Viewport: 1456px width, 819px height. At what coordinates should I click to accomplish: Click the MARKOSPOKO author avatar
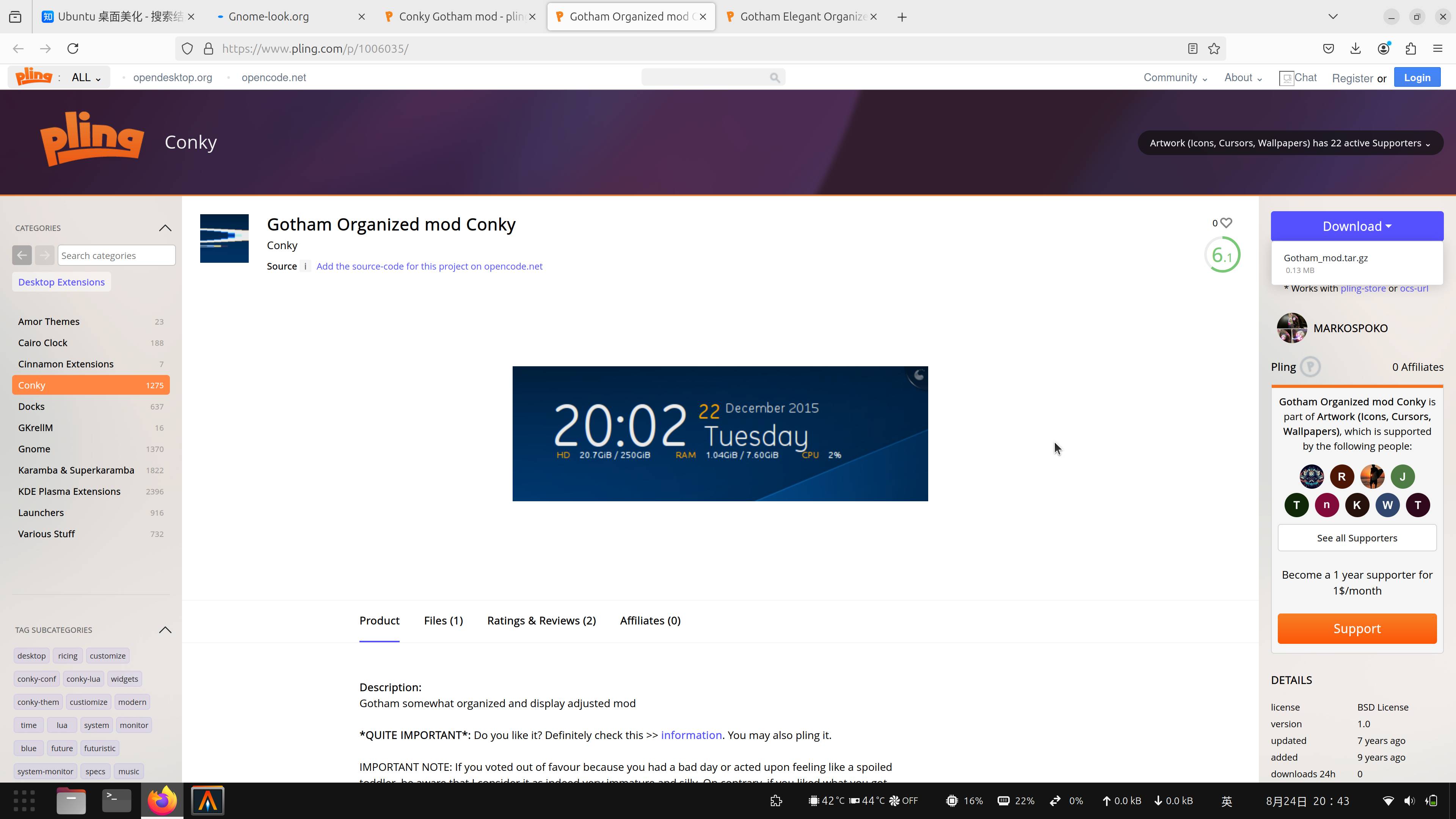[1291, 328]
